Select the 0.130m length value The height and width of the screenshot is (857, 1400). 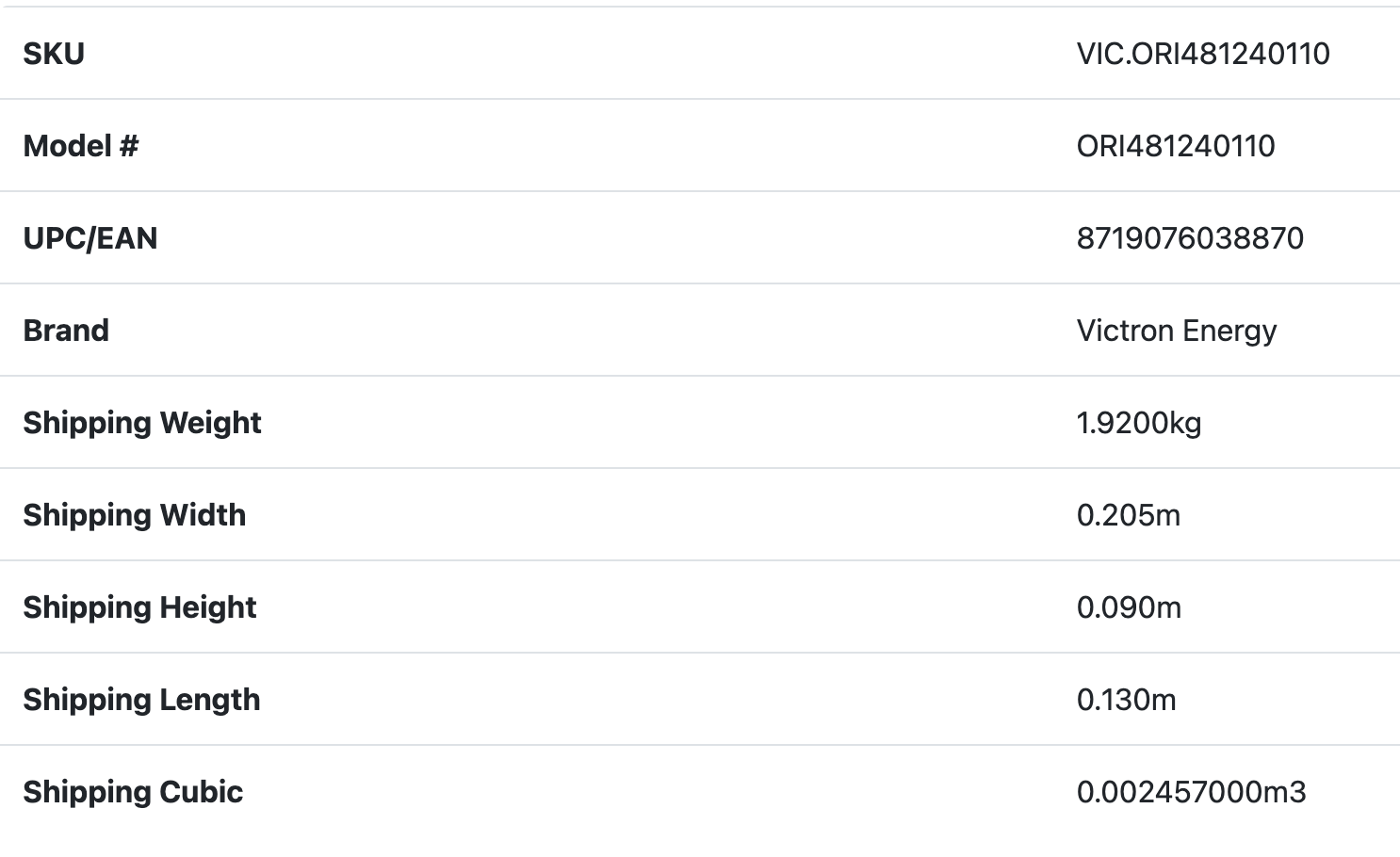coord(1127,700)
